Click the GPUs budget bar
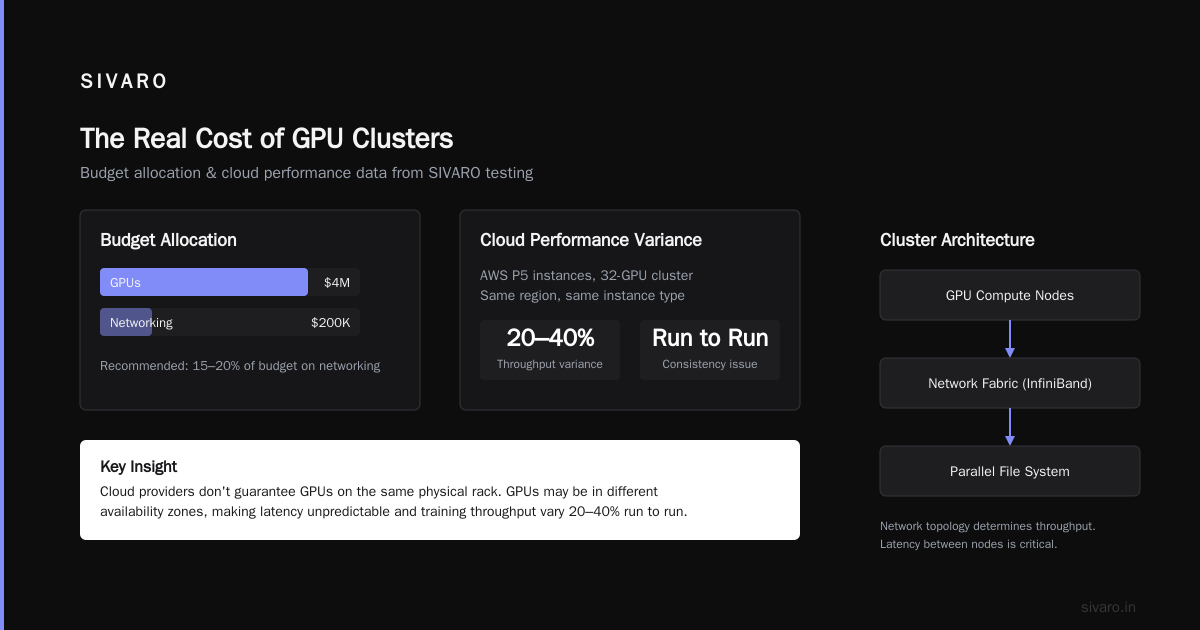This screenshot has height=630, width=1200. (204, 282)
